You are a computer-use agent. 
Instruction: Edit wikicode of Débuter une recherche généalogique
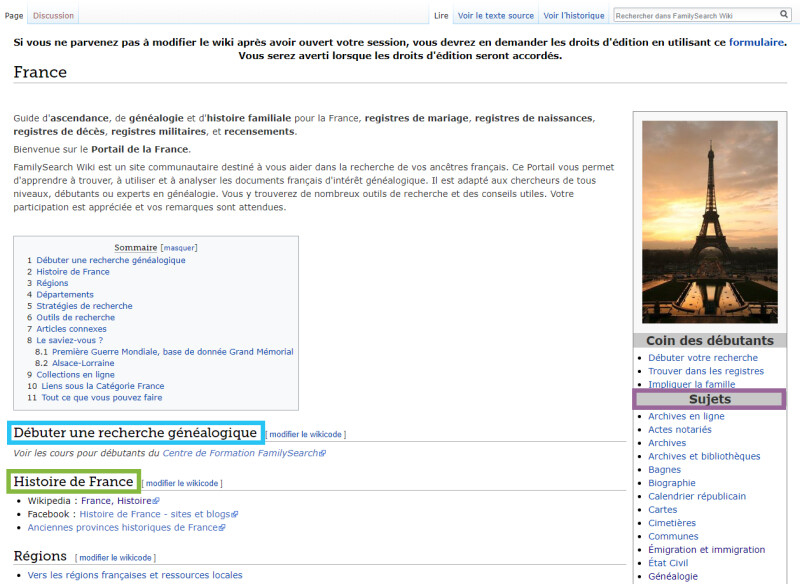306,435
